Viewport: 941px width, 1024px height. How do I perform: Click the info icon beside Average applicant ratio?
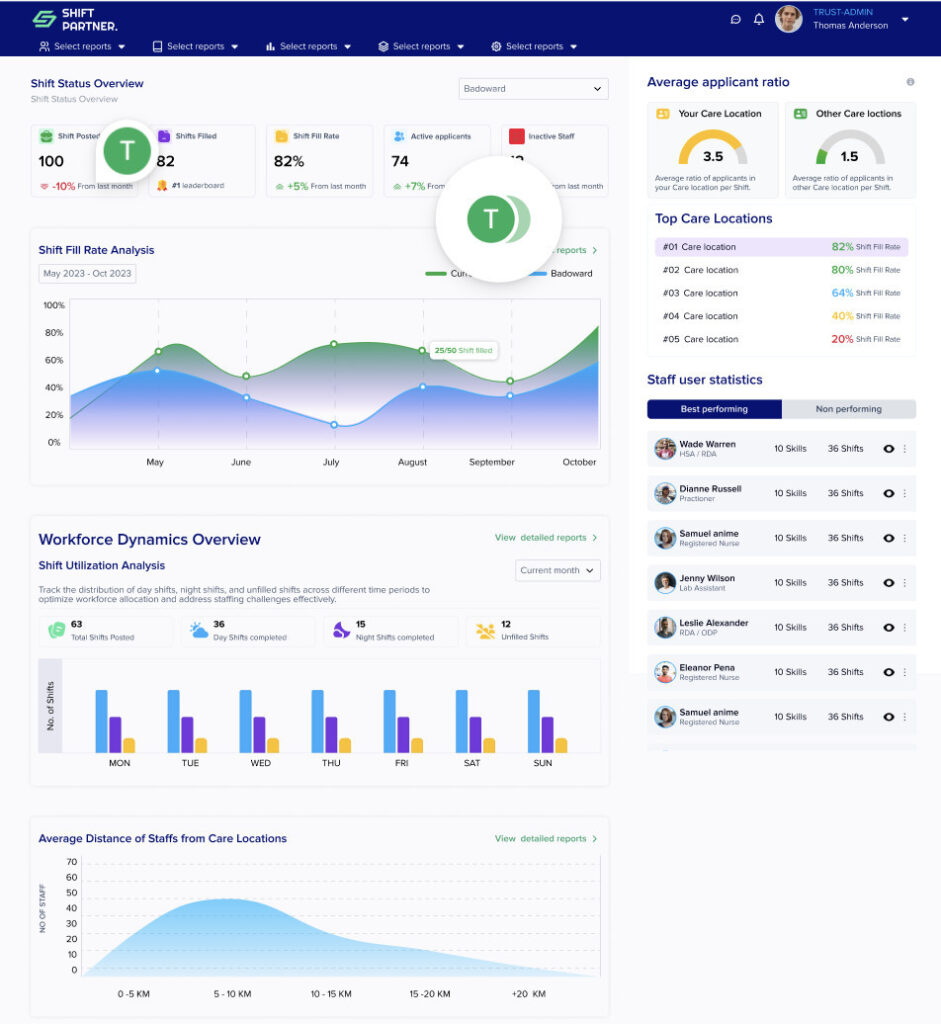point(909,81)
